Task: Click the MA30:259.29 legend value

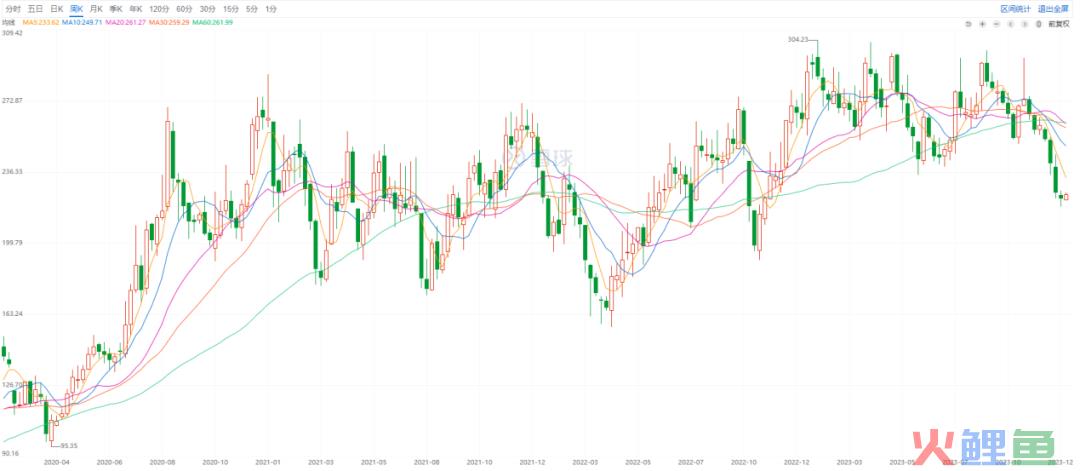Action: pos(169,23)
